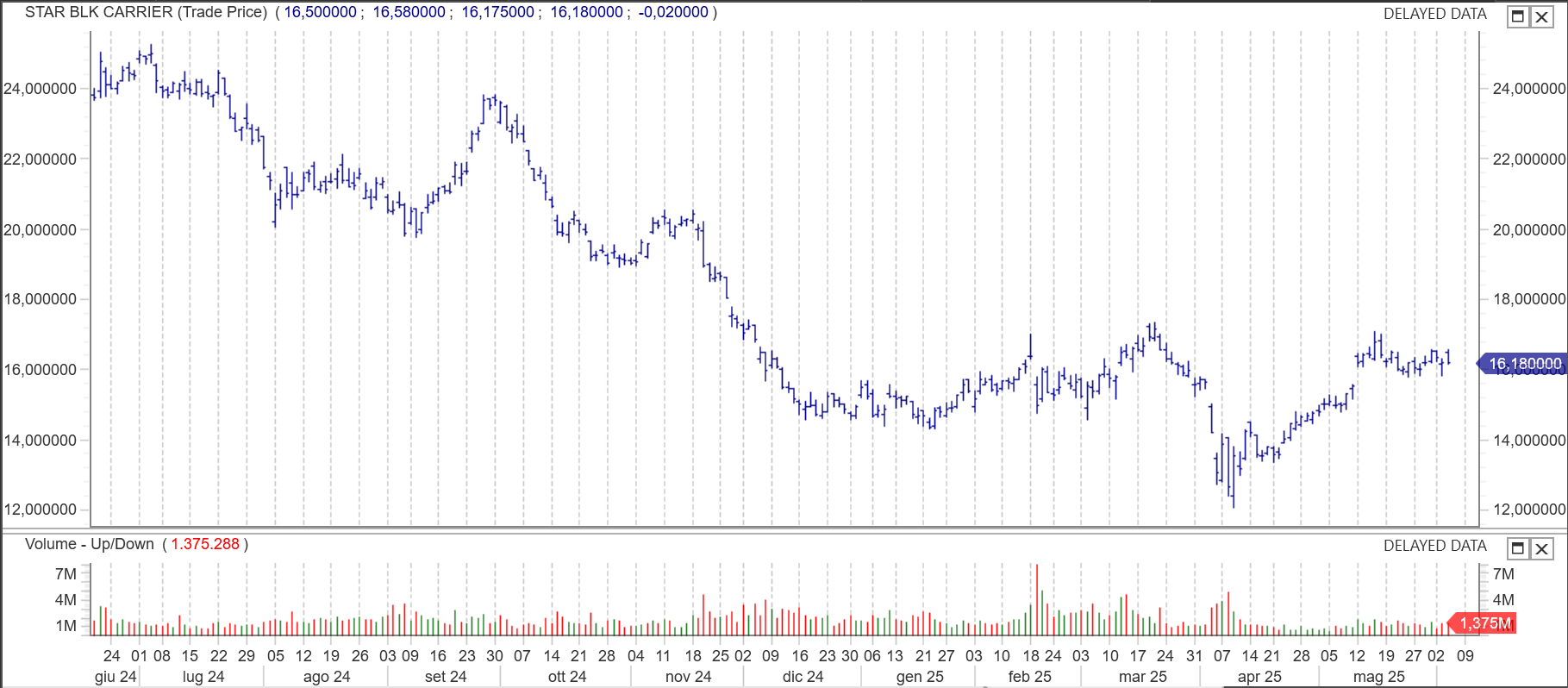
Task: Click the high value 16,580000
Action: click(x=409, y=12)
